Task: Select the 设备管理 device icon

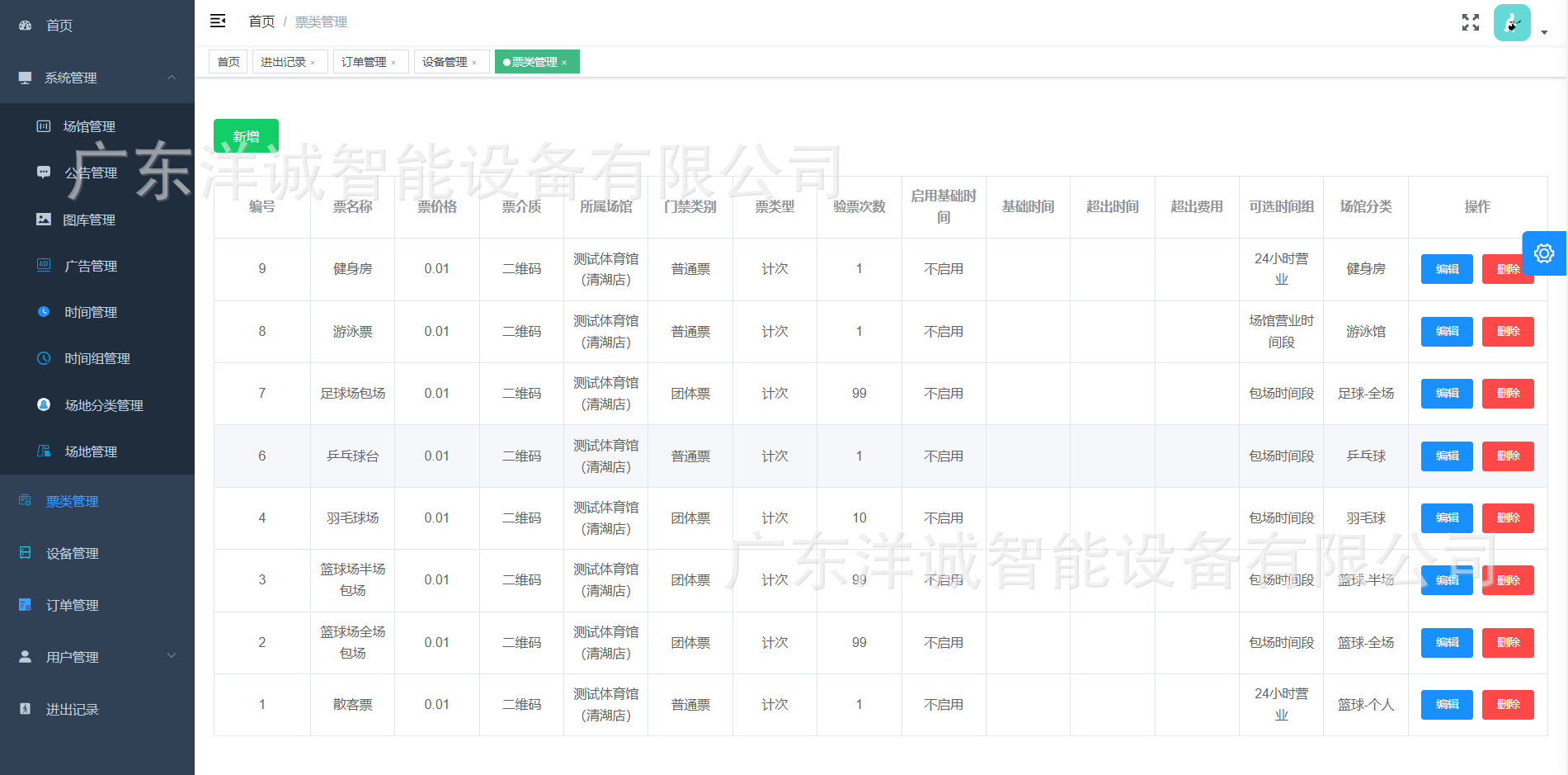Action: coord(23,553)
